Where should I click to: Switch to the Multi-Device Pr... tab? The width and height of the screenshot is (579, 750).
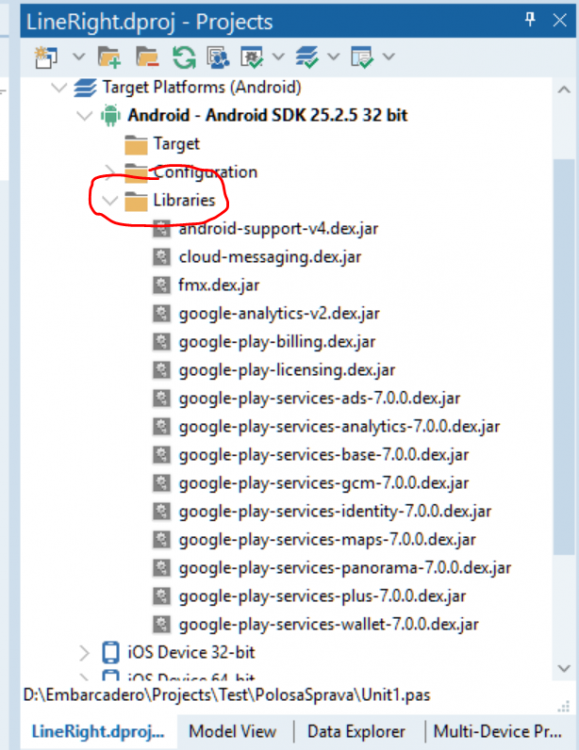[x=498, y=731]
